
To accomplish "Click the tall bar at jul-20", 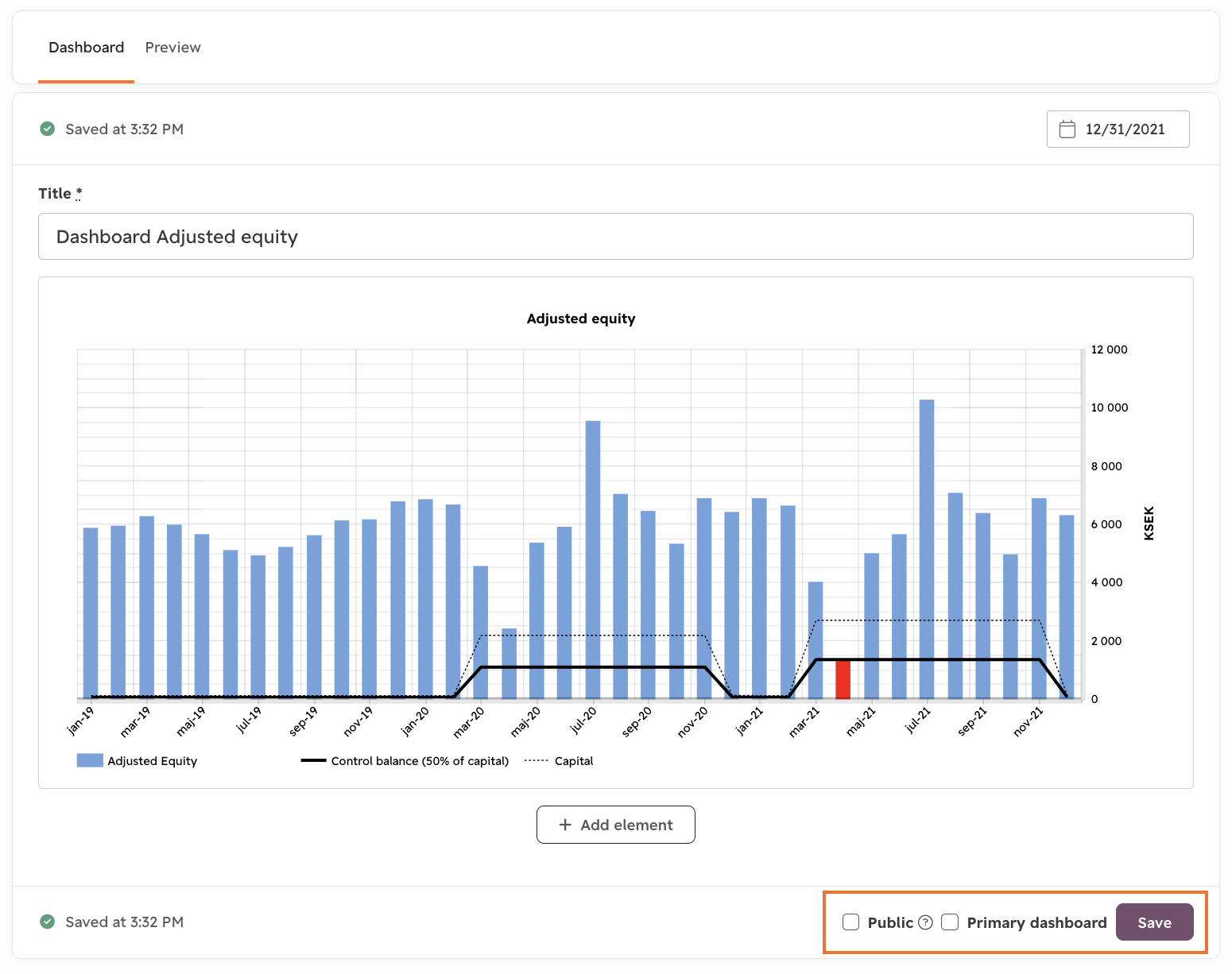I will (x=593, y=560).
